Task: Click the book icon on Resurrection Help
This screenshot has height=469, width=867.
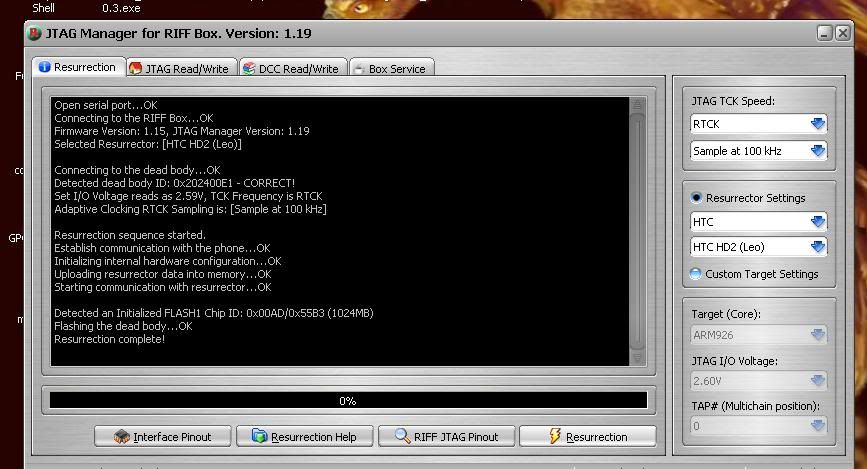Action: (x=259, y=436)
